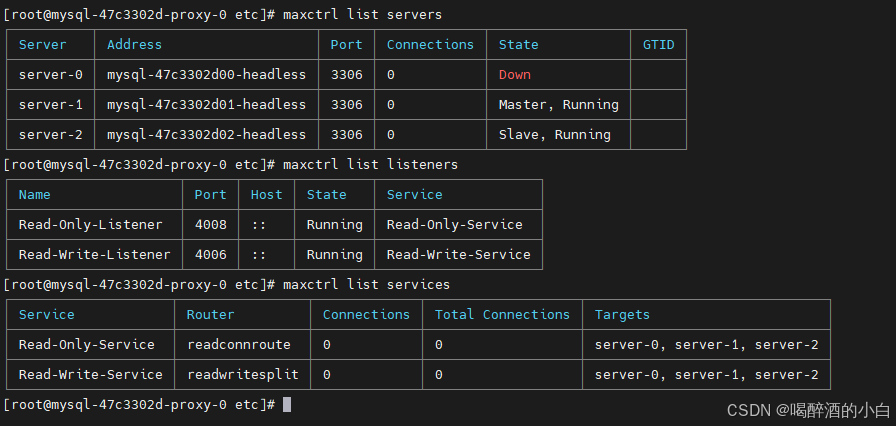Click the 'Port' header in the servers table
This screenshot has width=896, height=426.
click(x=346, y=45)
